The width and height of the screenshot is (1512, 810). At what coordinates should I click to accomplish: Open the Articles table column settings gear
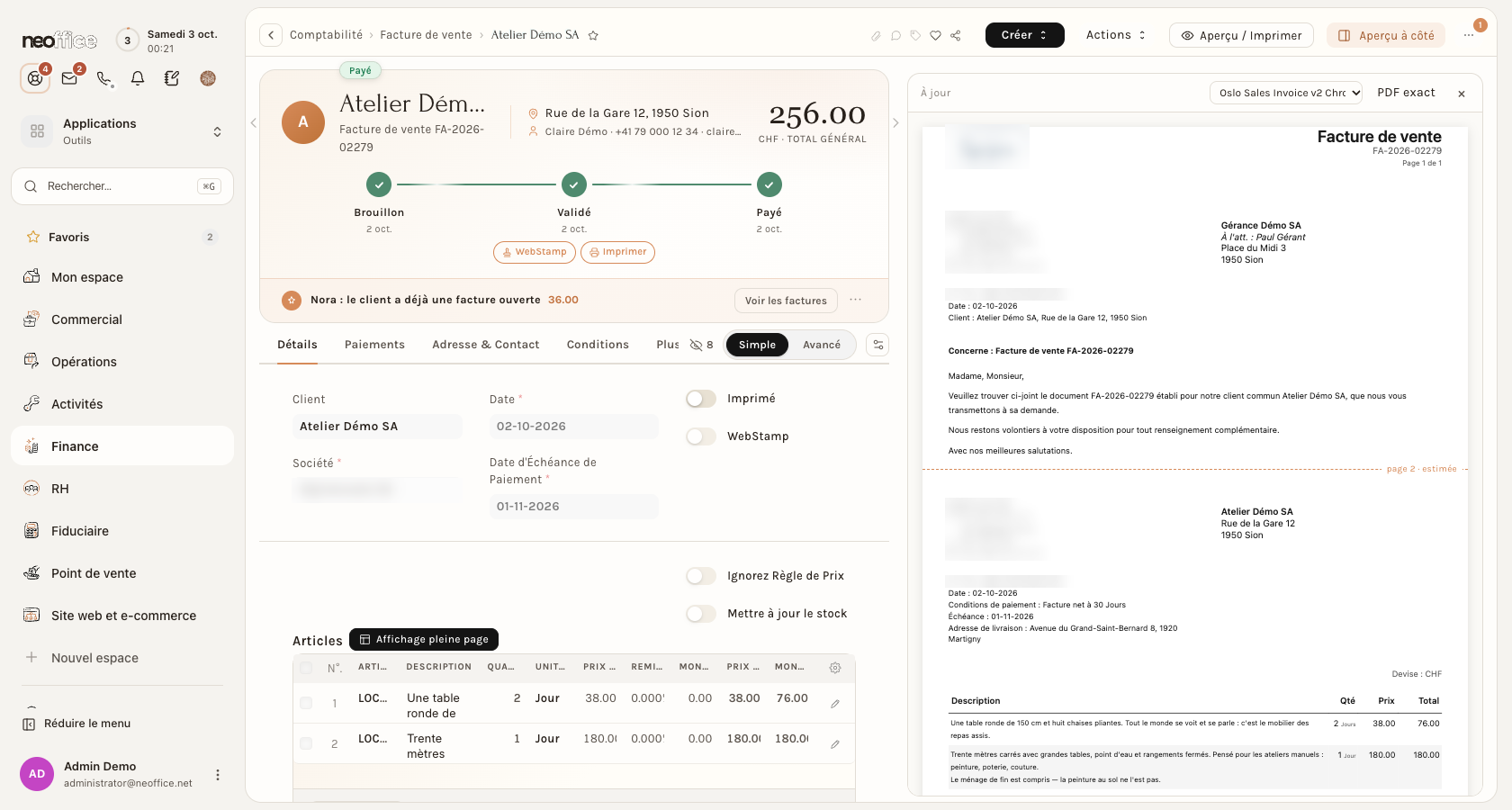tap(835, 668)
